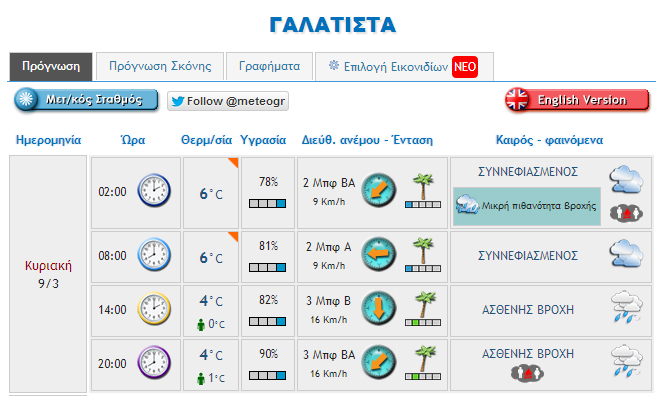The width and height of the screenshot is (664, 396).
Task: Click the orange corner marker on 08:00 temperature
Action: (233, 237)
